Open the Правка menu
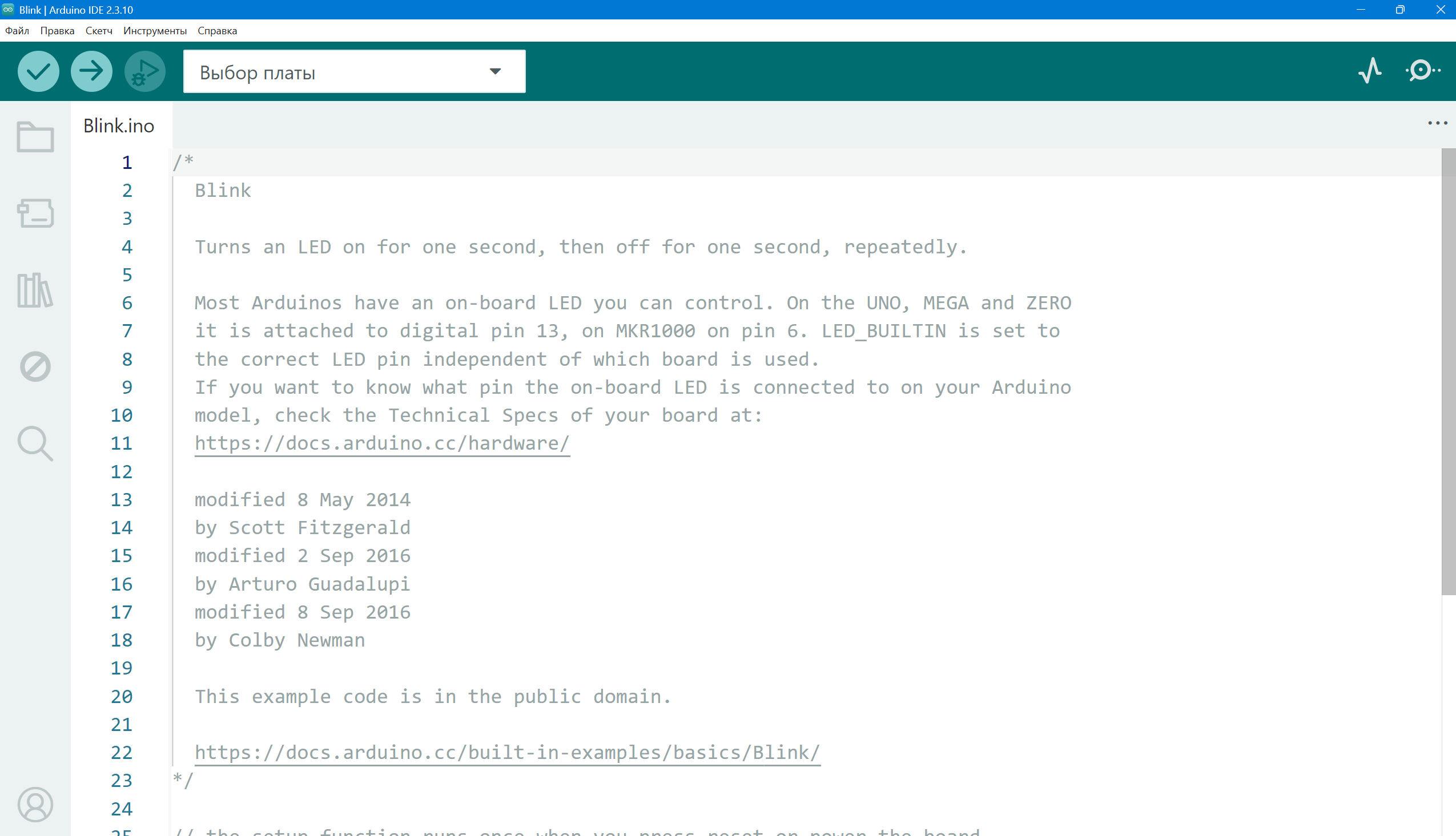The height and width of the screenshot is (836, 1456). coord(57,30)
